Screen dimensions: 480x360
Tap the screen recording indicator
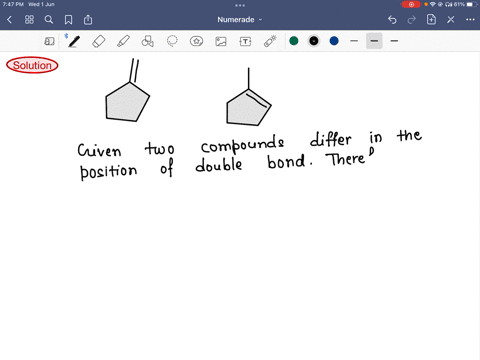pyautogui.click(x=411, y=4)
